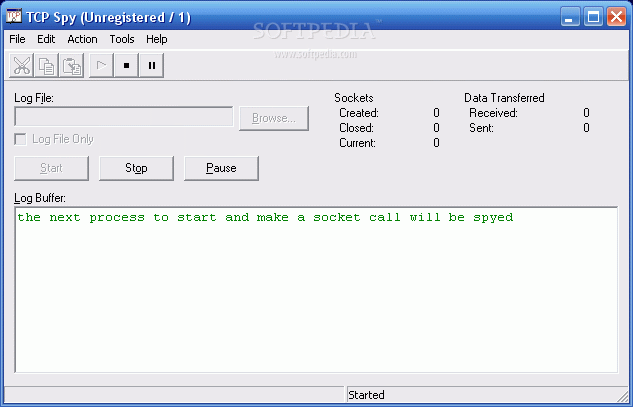
Task: Click the Start text button
Action: 51,168
